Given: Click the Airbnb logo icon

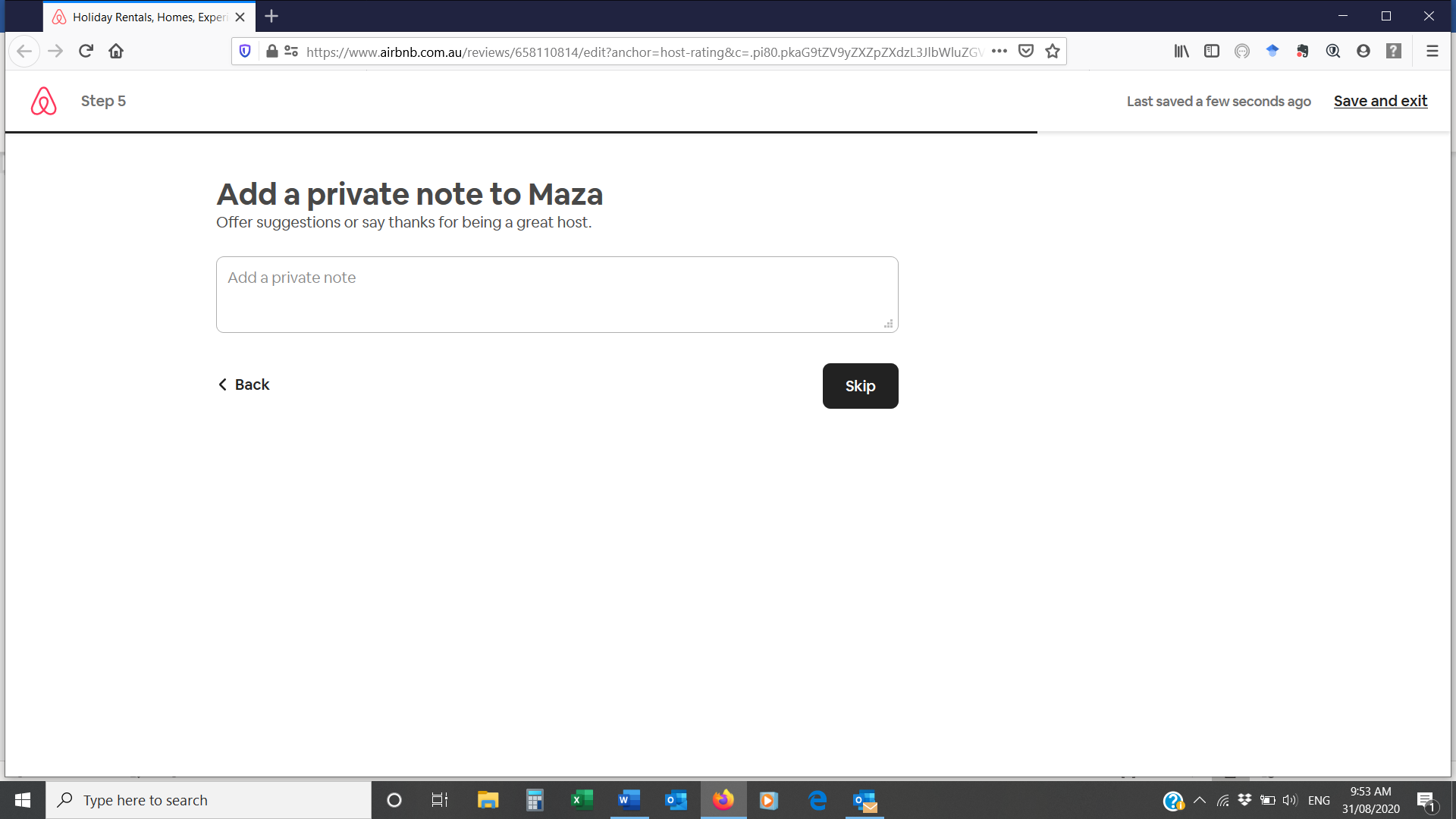Looking at the screenshot, I should pos(44,101).
